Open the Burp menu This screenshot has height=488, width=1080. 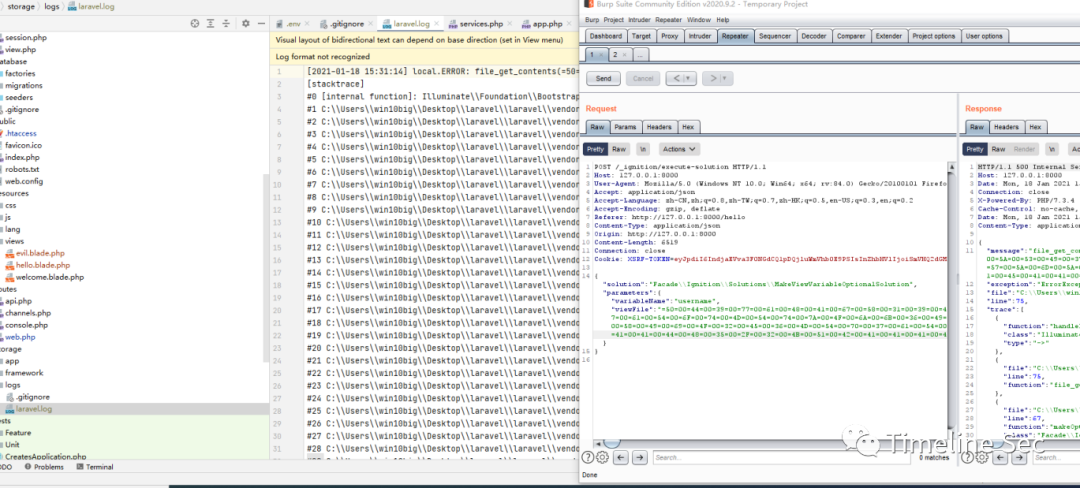[592, 20]
